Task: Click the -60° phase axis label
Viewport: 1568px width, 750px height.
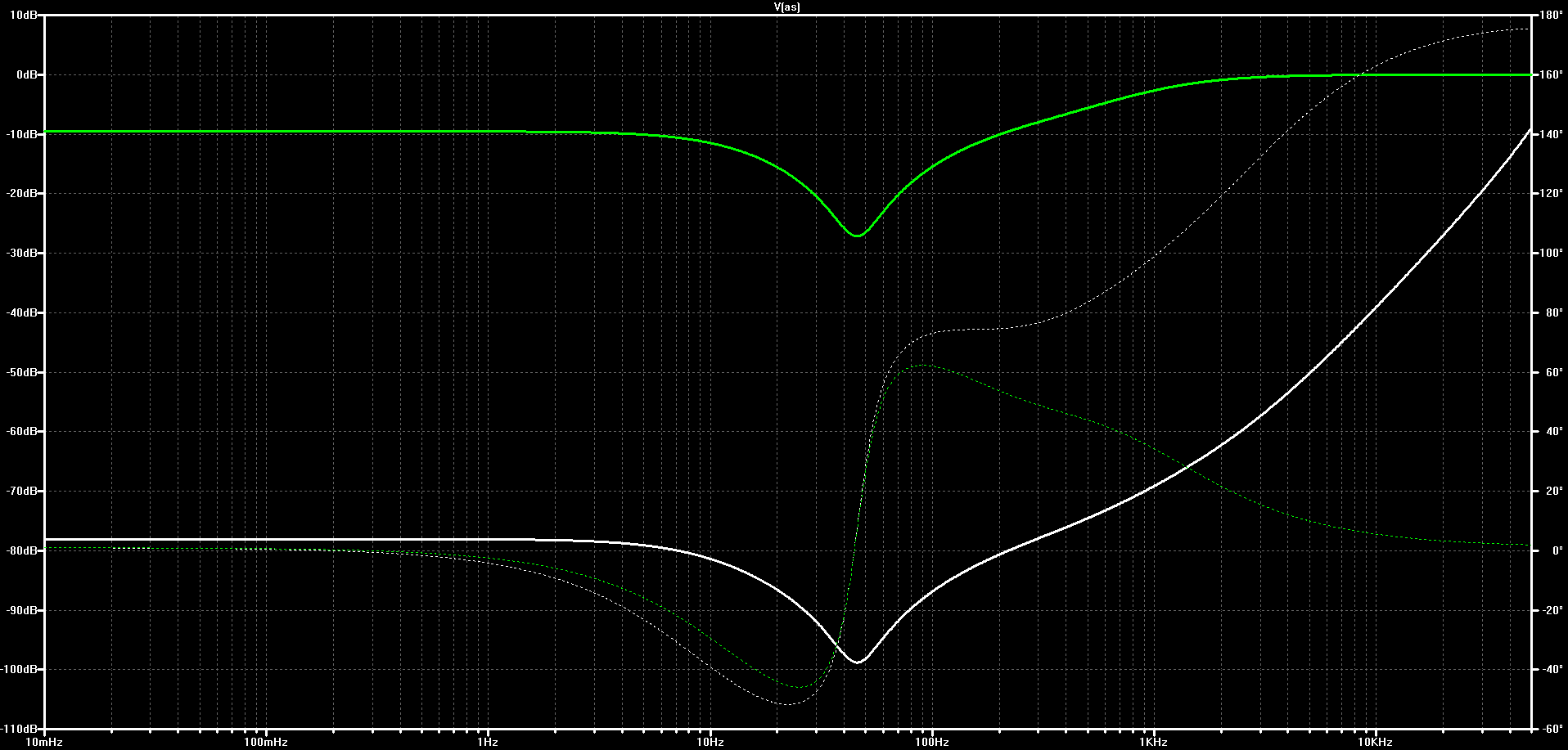Action: 1551,729
